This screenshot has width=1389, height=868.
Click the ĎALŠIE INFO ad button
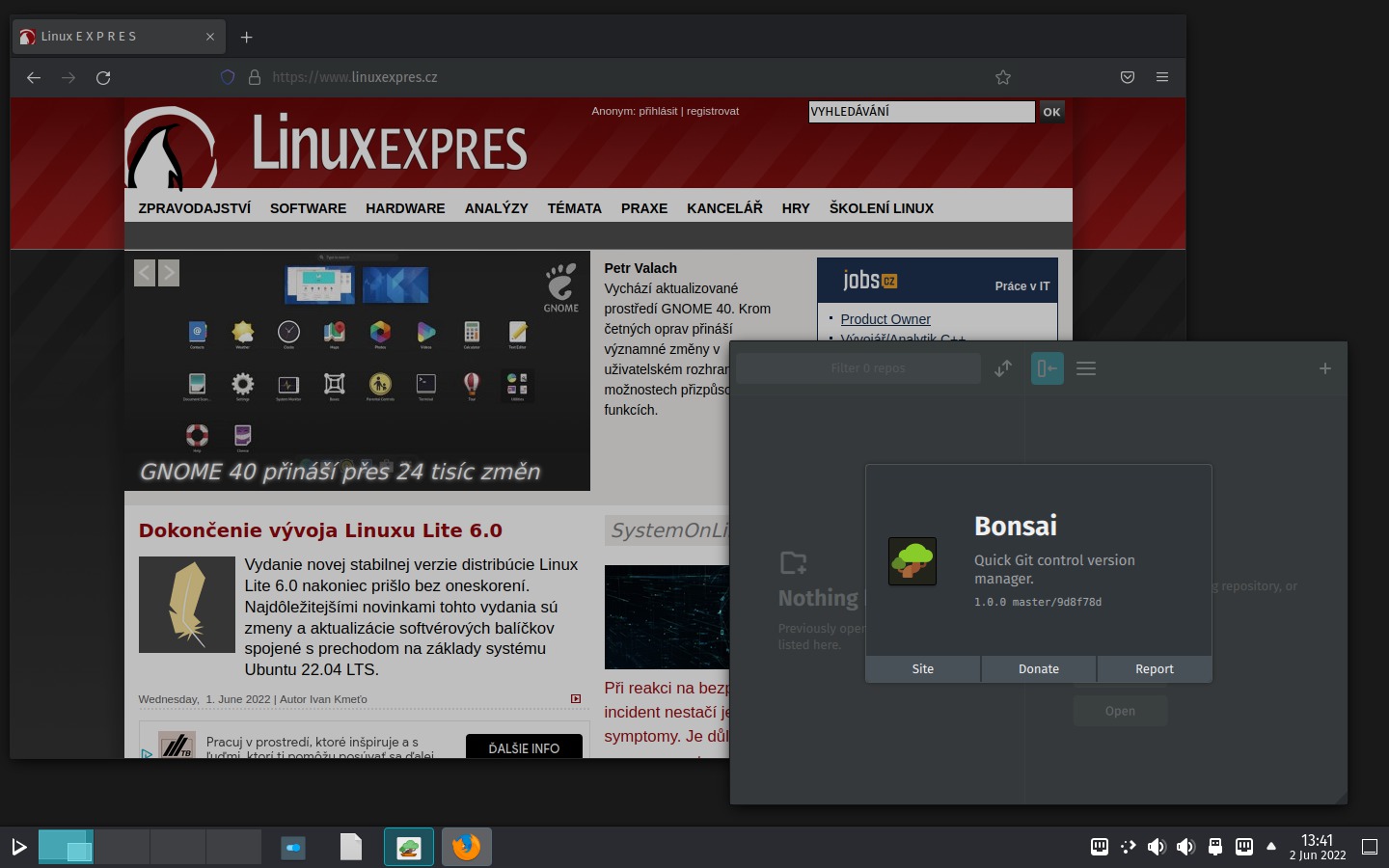tap(524, 747)
